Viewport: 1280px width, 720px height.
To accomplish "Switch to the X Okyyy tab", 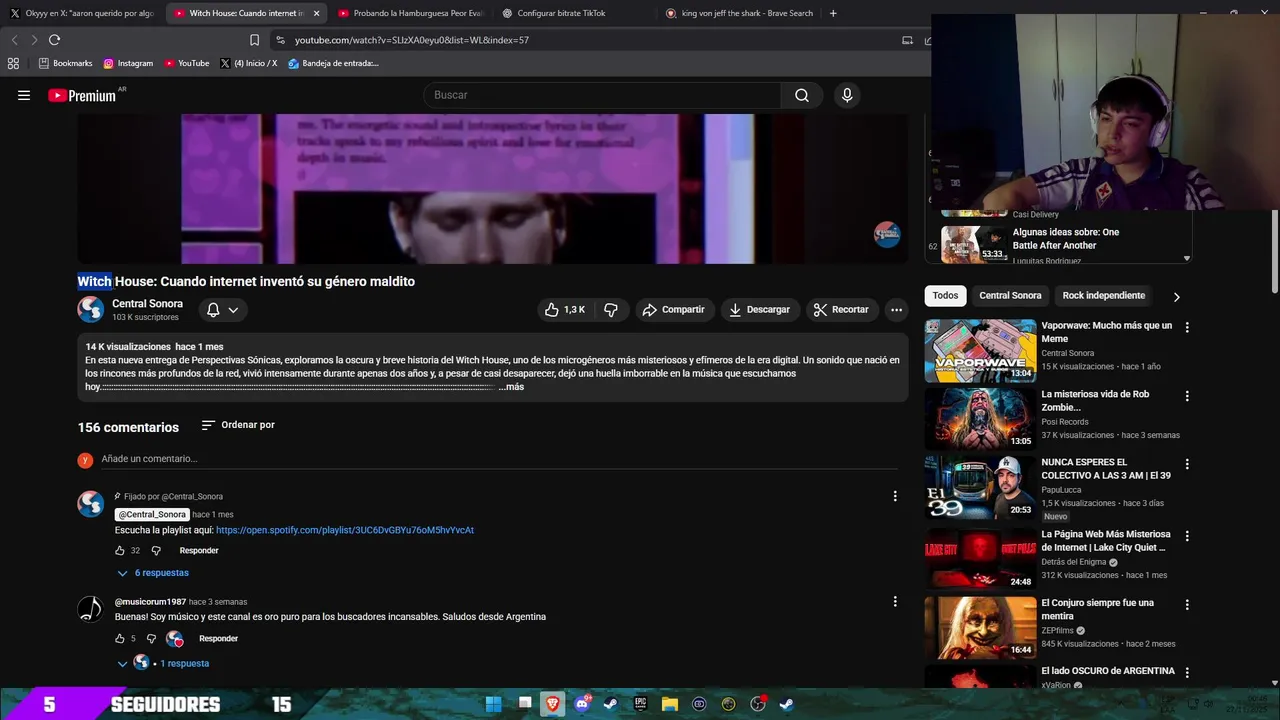I will pyautogui.click(x=82, y=13).
